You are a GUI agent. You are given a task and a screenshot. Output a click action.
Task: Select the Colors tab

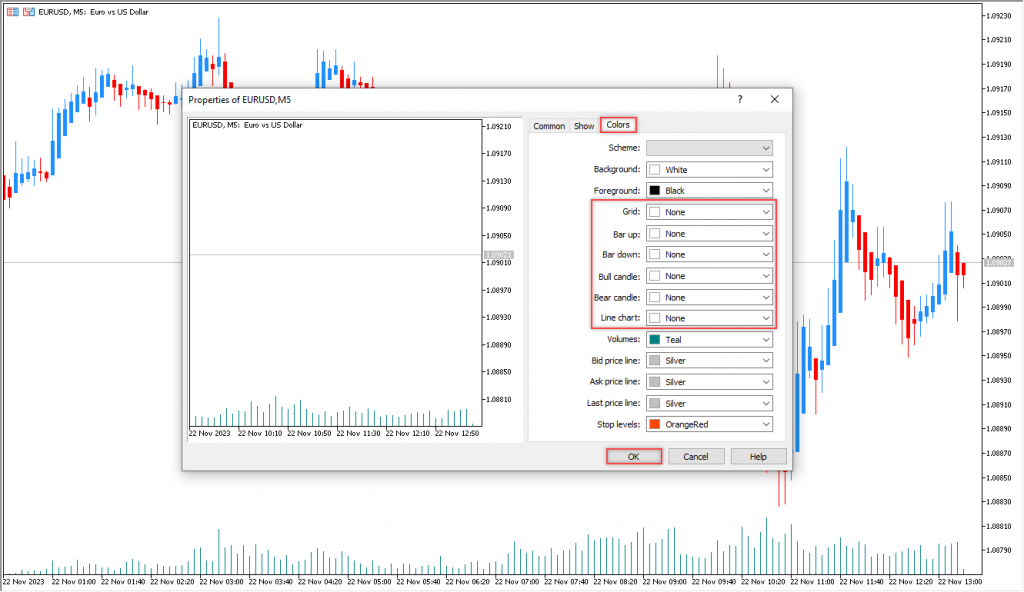tap(618, 125)
